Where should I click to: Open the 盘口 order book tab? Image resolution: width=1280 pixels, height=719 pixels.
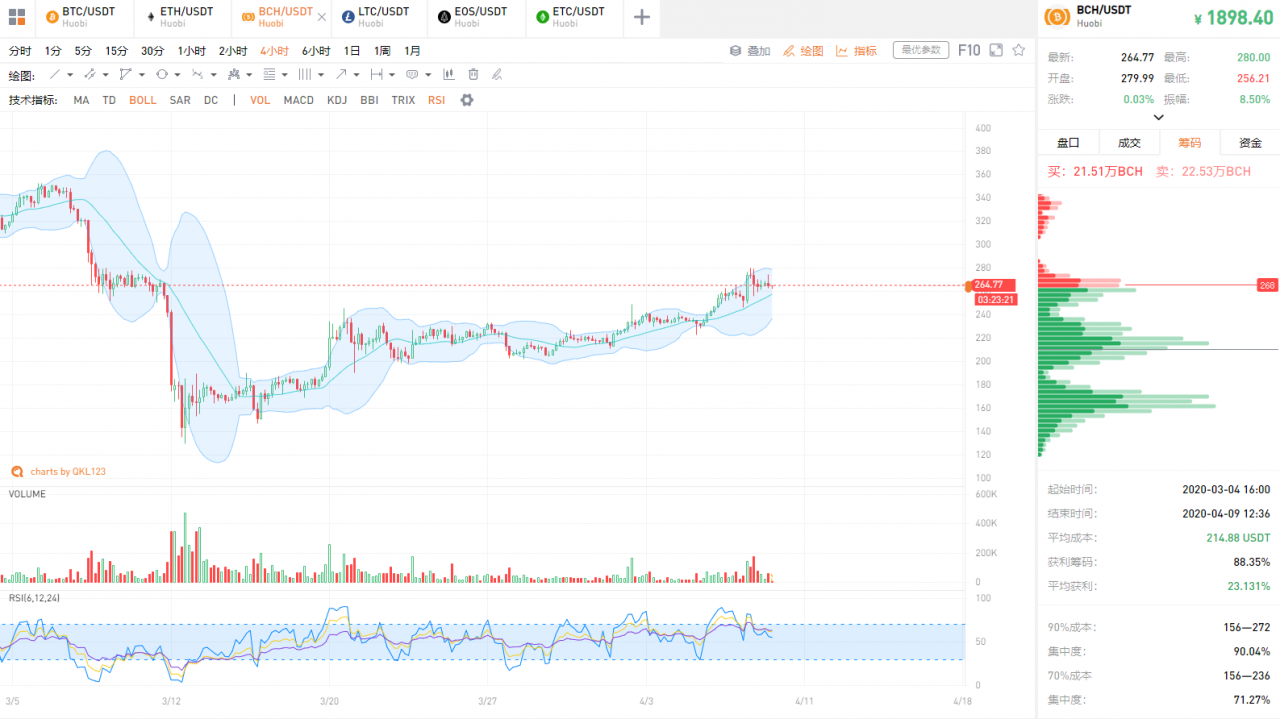(x=1068, y=143)
